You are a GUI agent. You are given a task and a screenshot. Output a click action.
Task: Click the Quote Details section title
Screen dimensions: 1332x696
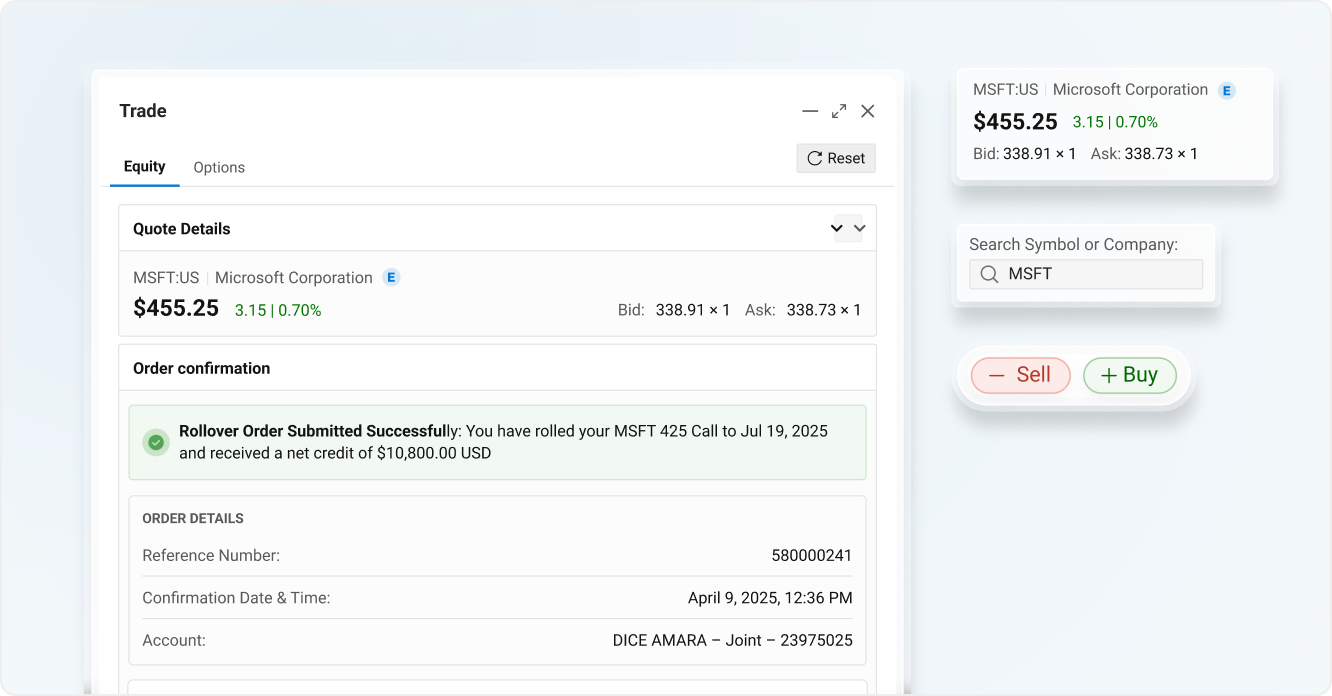pos(182,229)
